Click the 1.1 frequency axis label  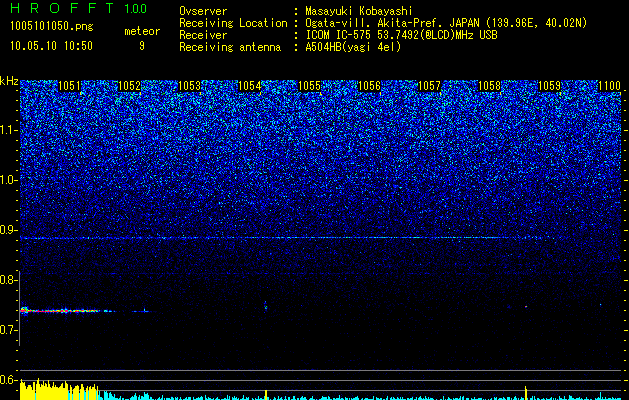point(8,130)
